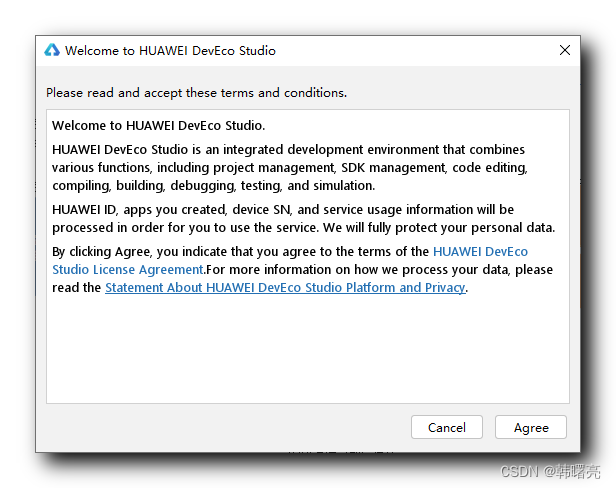Click the CSDN watermark text

tap(548, 470)
